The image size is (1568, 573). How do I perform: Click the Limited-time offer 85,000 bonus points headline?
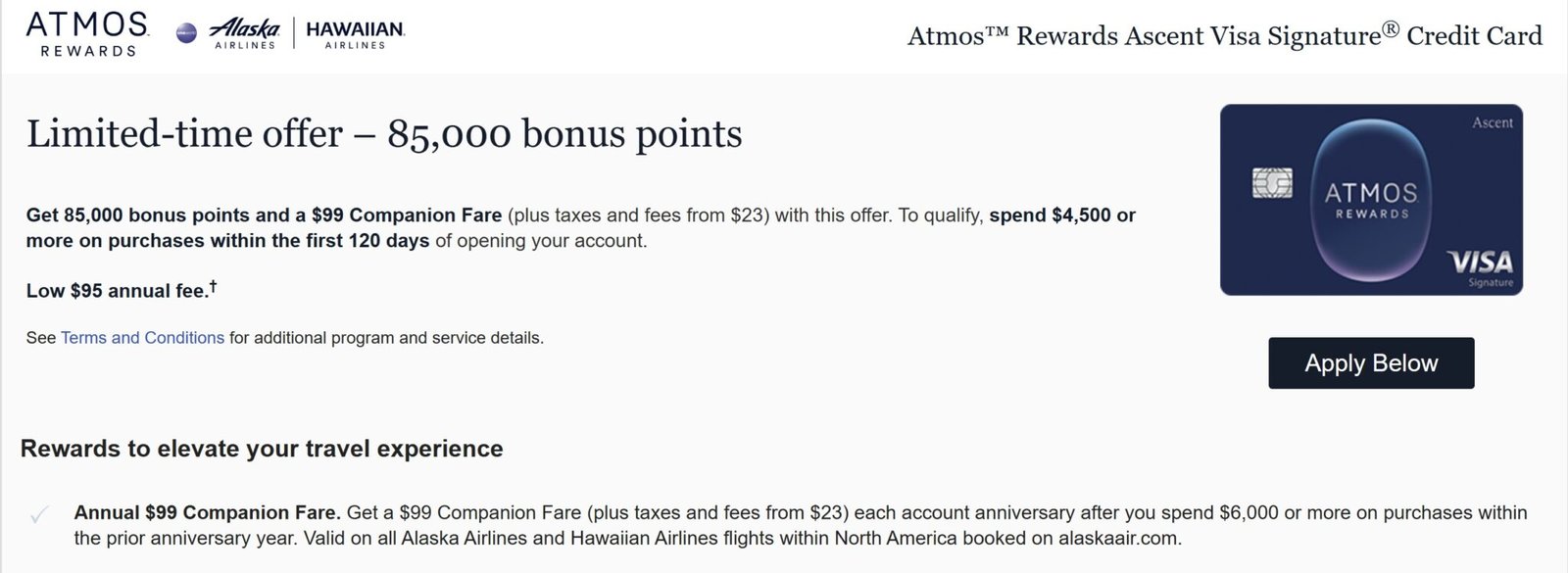384,134
